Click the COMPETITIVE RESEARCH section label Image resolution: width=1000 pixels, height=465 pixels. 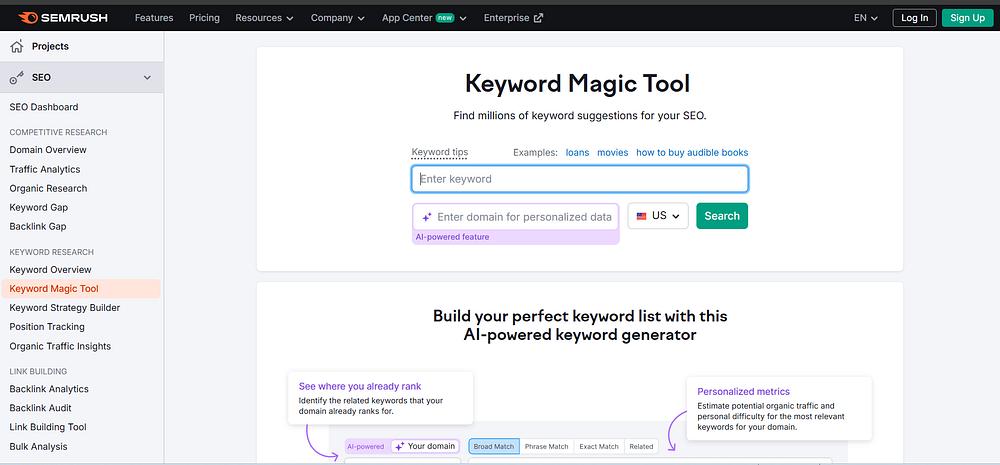point(58,132)
